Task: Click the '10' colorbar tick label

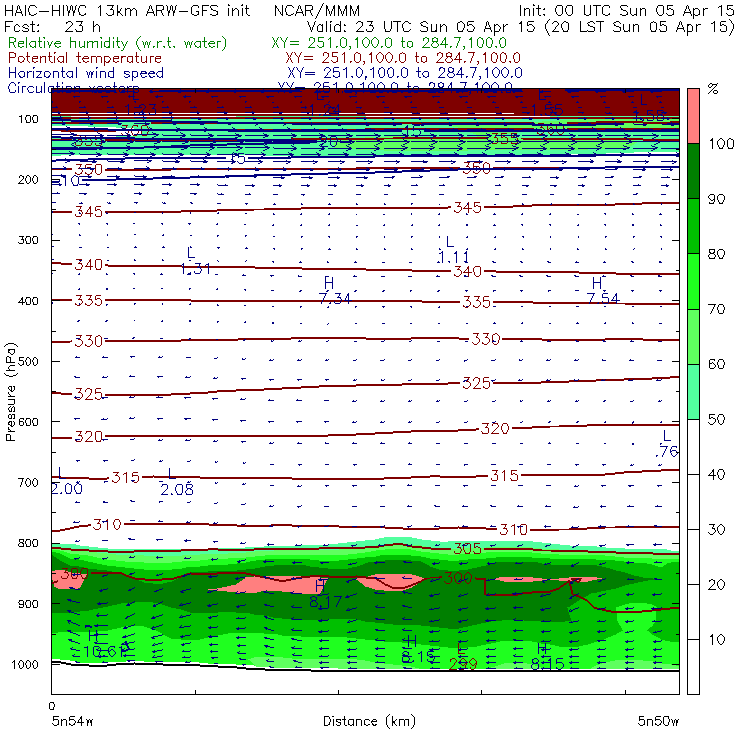Action: click(716, 639)
